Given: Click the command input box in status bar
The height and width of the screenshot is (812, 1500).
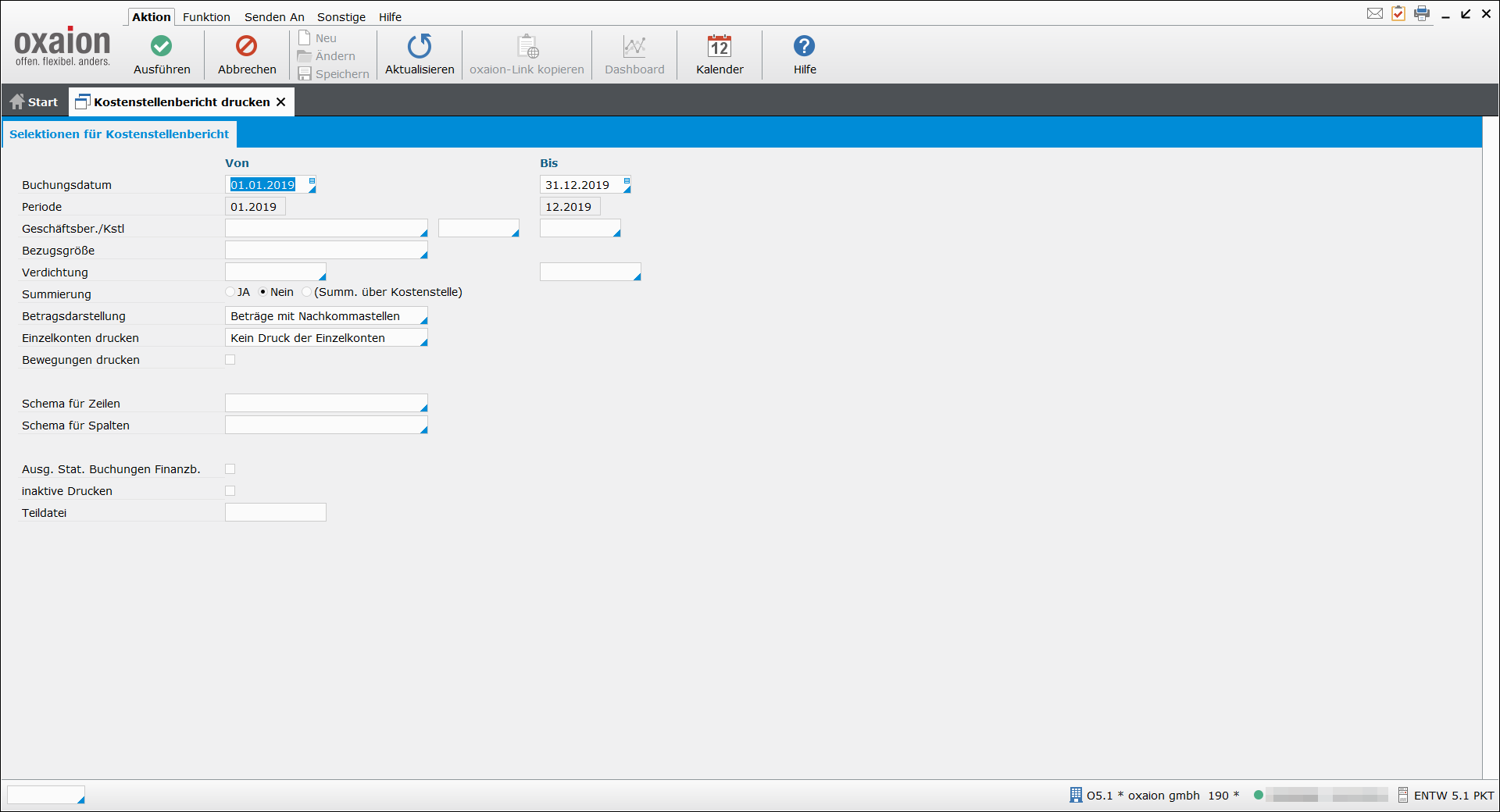Looking at the screenshot, I should point(45,795).
